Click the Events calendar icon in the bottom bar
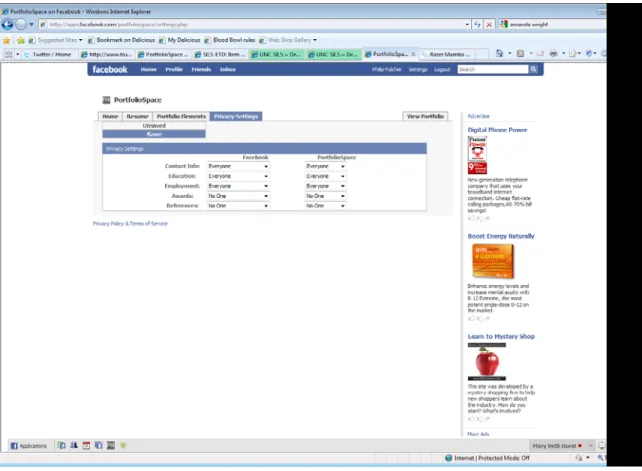The width and height of the screenshot is (642, 471). point(86,445)
